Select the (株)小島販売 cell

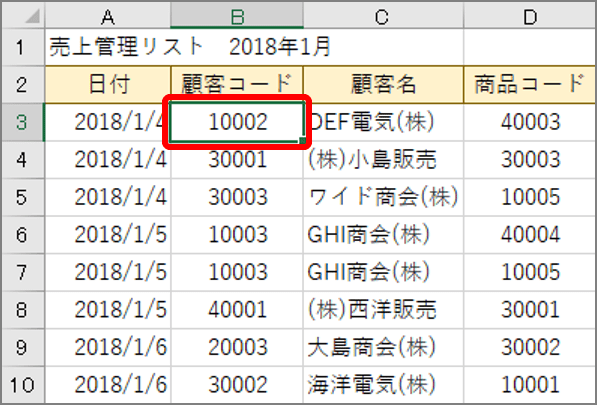point(383,159)
